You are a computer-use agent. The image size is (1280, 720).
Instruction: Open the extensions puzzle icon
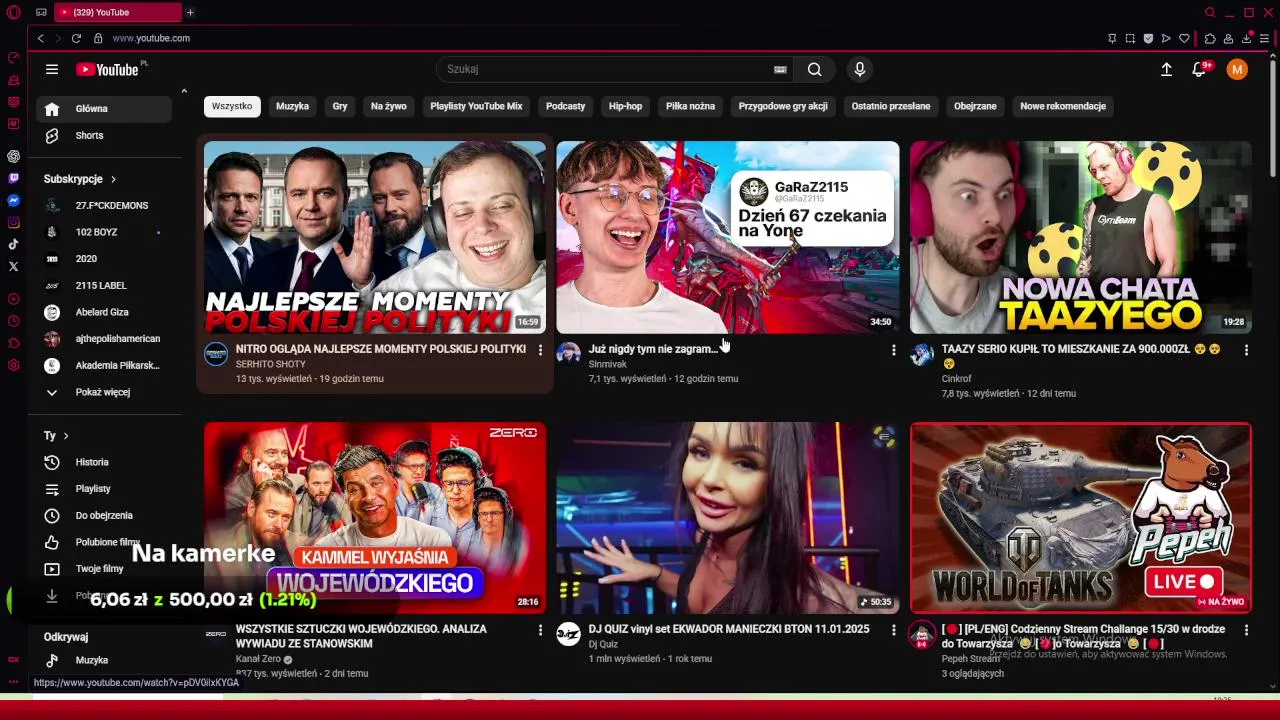1210,38
